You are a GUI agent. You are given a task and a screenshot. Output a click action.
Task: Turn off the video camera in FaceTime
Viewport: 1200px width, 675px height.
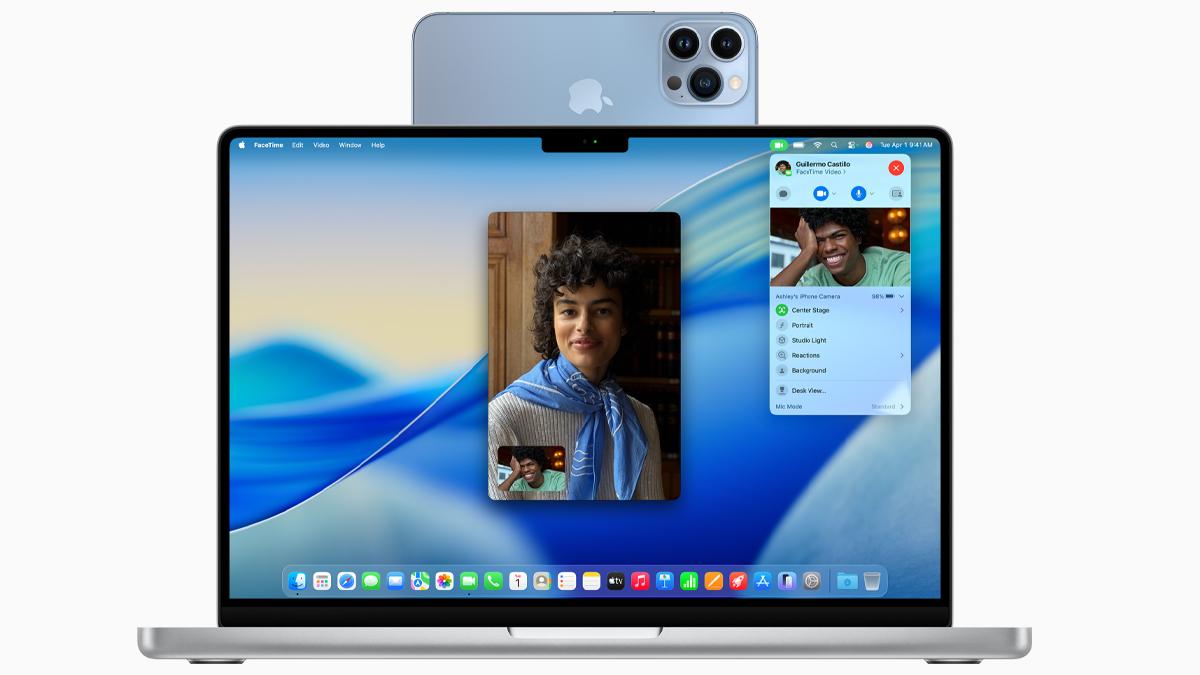820,193
